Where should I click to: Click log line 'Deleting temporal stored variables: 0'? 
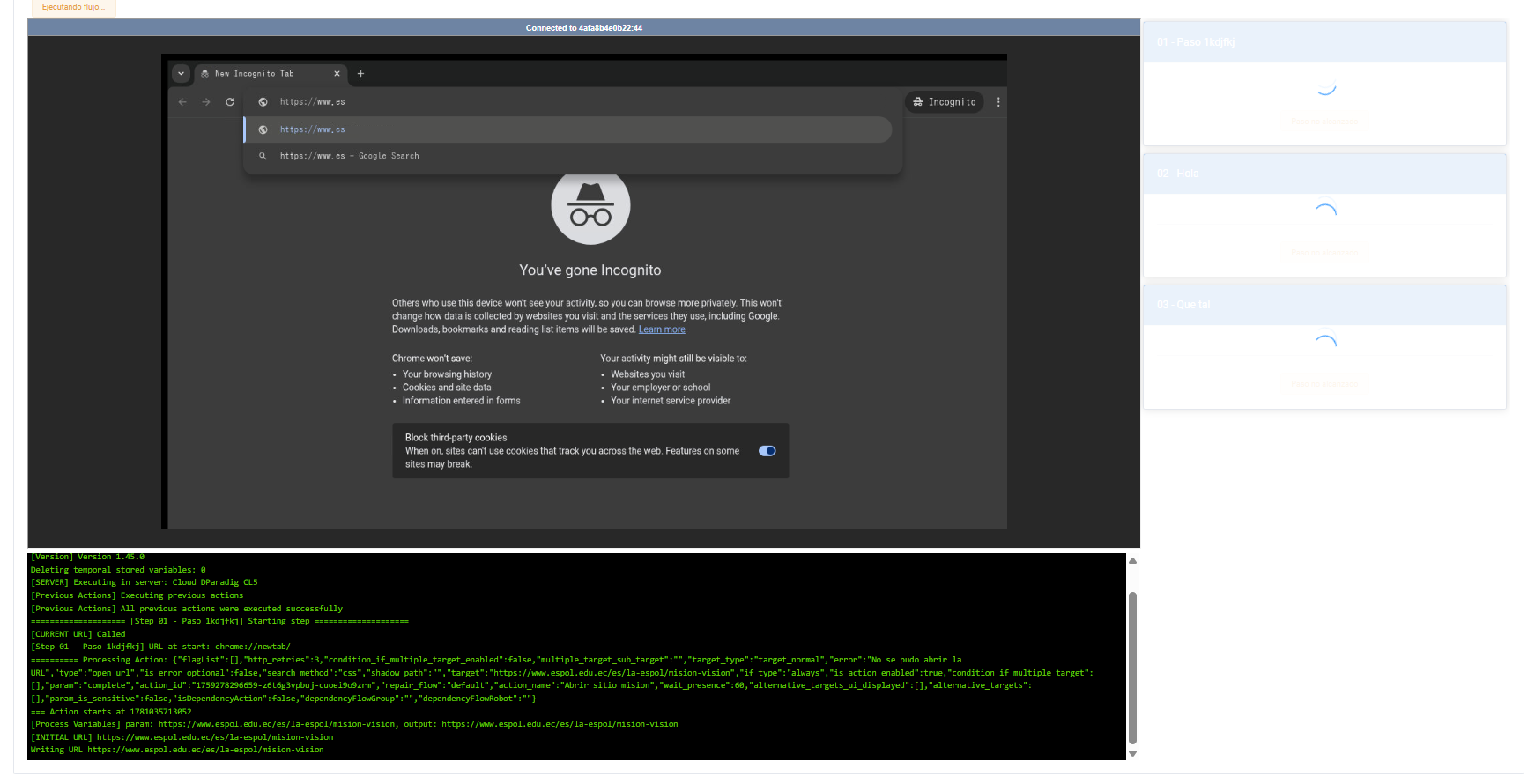coord(118,570)
